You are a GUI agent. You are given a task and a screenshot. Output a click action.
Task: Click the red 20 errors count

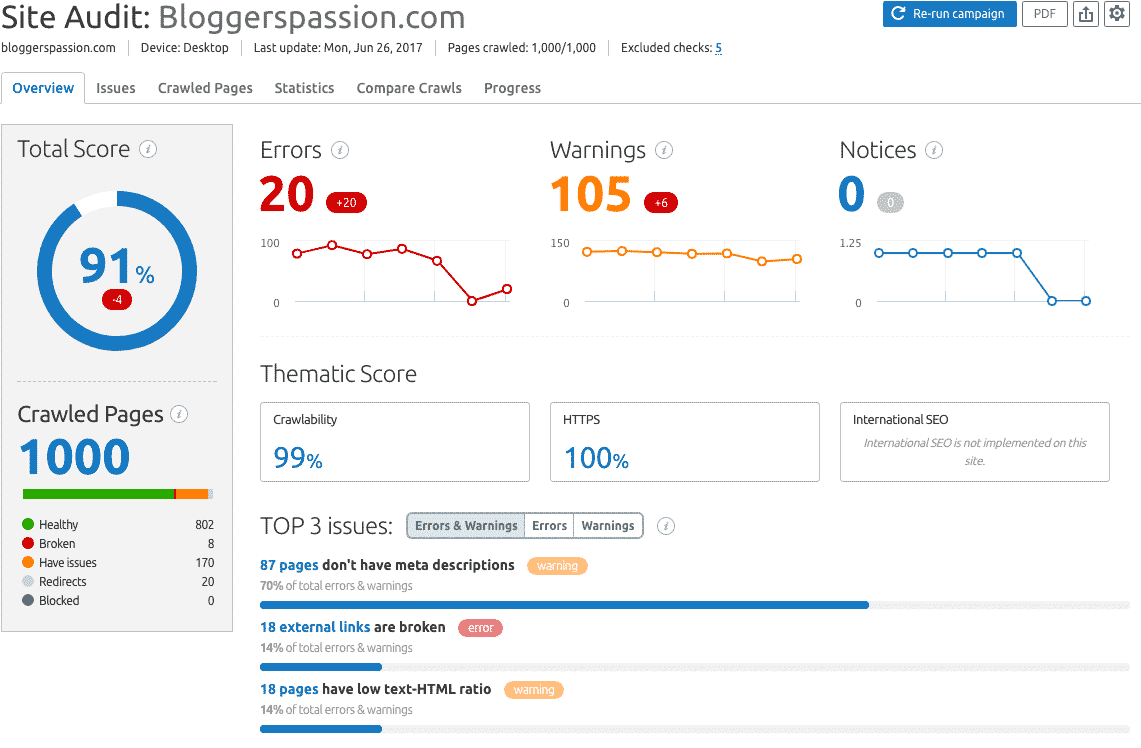pyautogui.click(x=287, y=194)
